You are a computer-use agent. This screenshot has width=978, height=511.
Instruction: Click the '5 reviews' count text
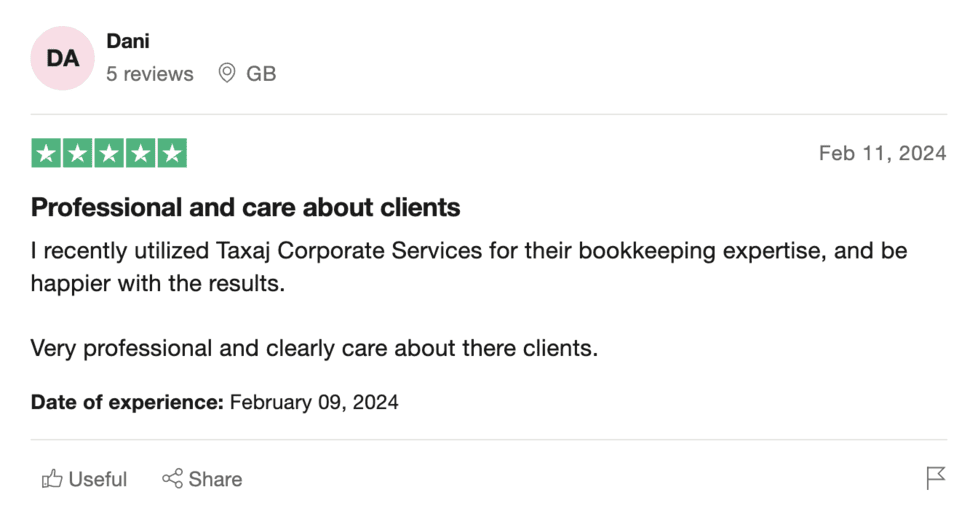150,74
